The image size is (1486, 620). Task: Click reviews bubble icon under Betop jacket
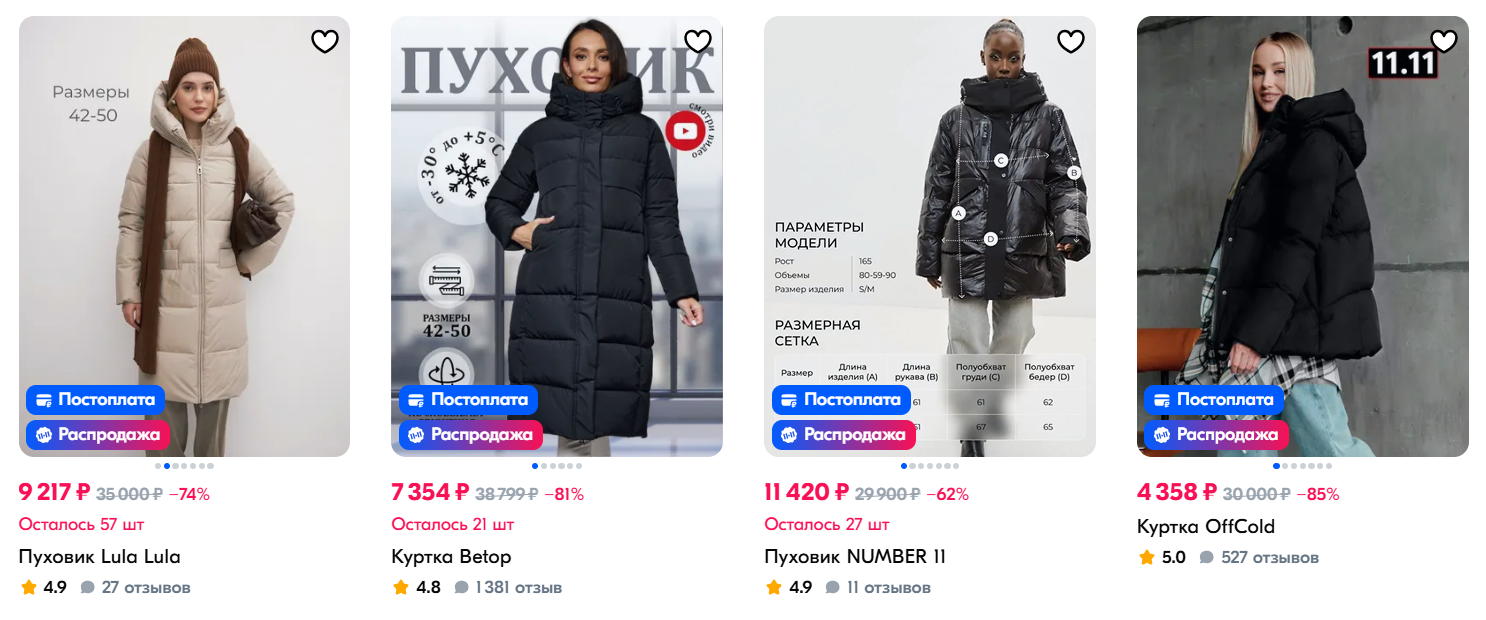[x=461, y=587]
